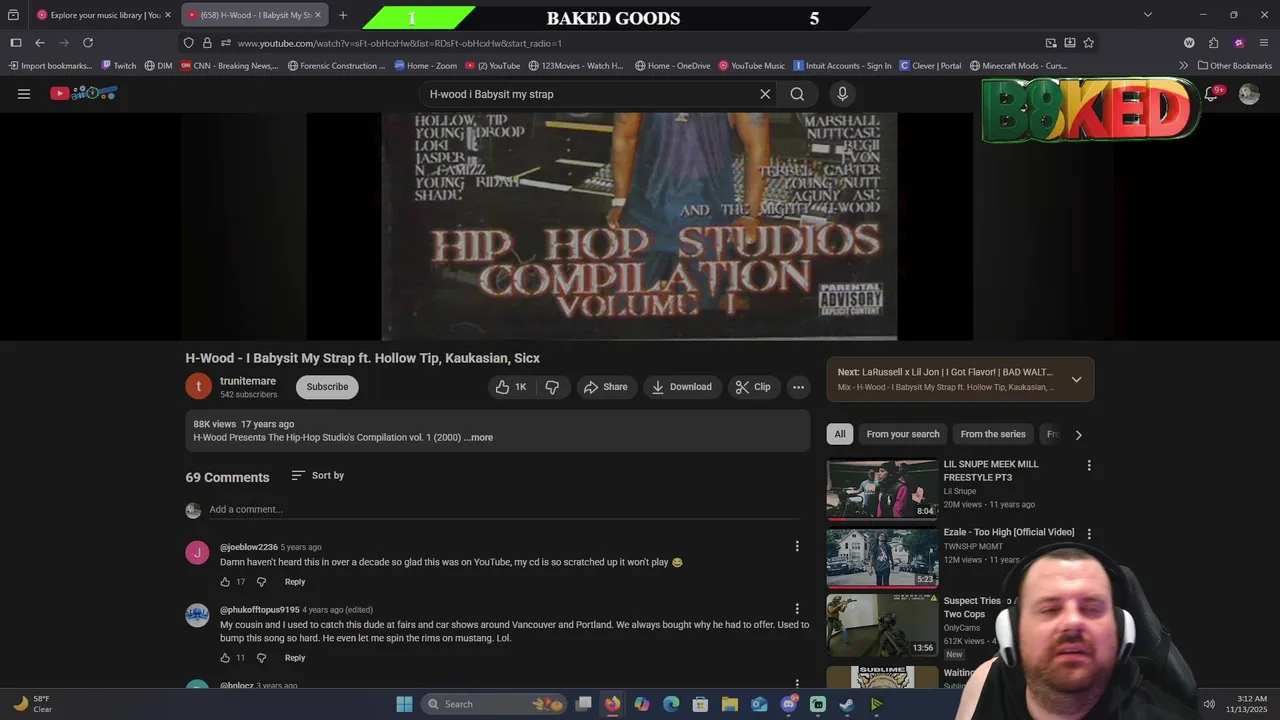Image resolution: width=1280 pixels, height=720 pixels.
Task: Open more actions menu beside Clip
Action: pyautogui.click(x=798, y=387)
